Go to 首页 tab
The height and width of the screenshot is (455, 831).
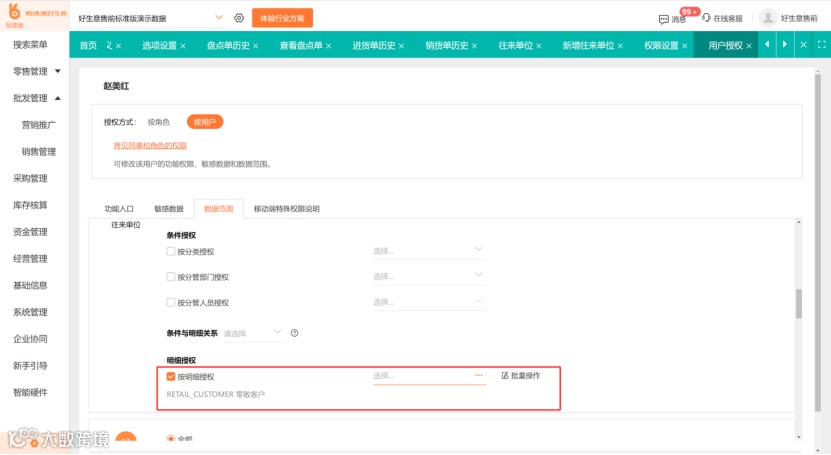(x=88, y=46)
